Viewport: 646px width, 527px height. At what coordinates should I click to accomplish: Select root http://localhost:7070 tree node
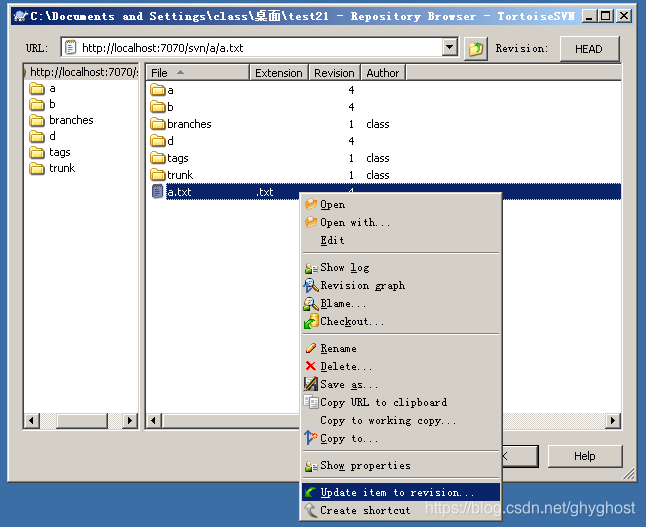84,72
